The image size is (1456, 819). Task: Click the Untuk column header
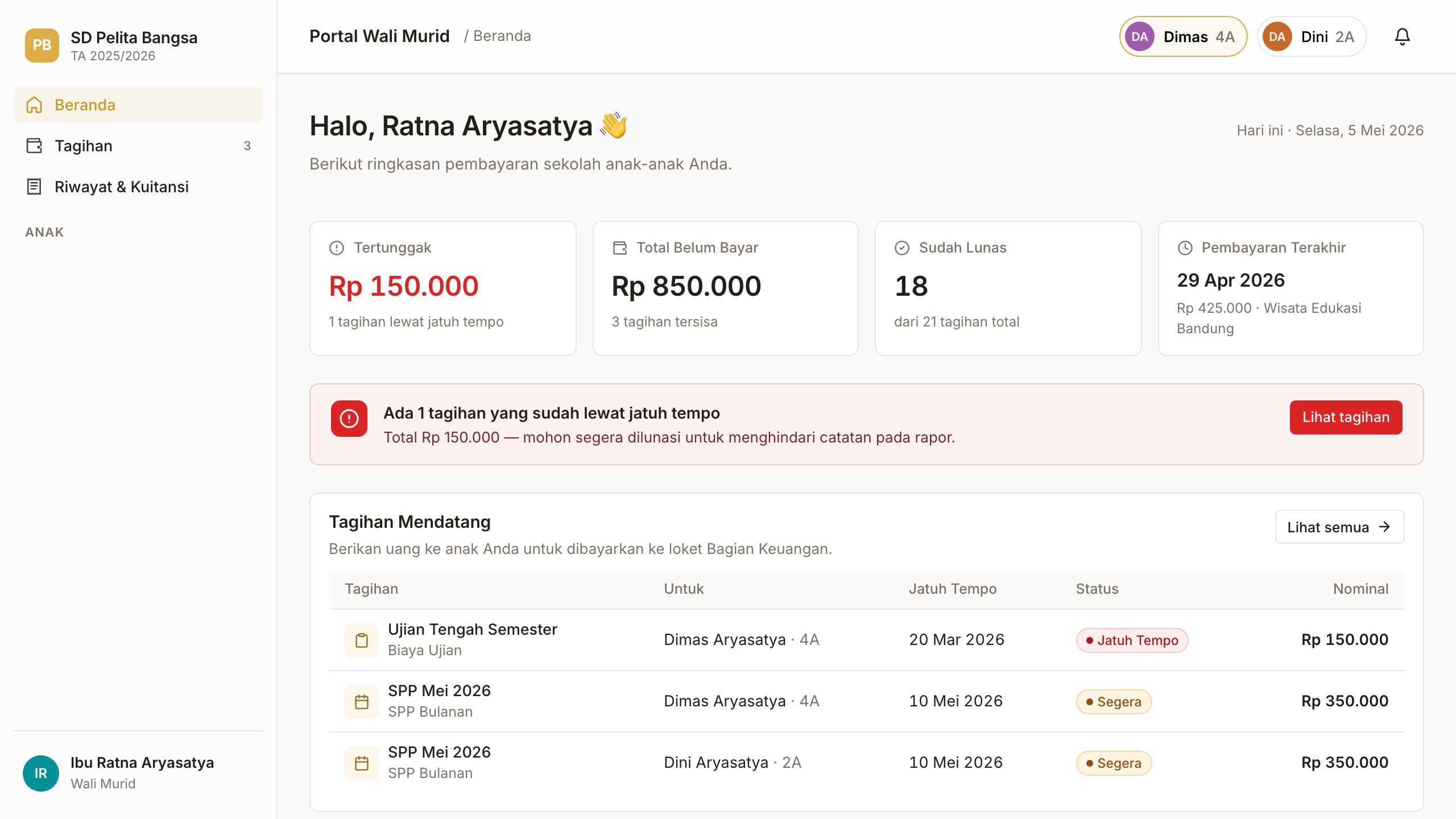point(684,589)
